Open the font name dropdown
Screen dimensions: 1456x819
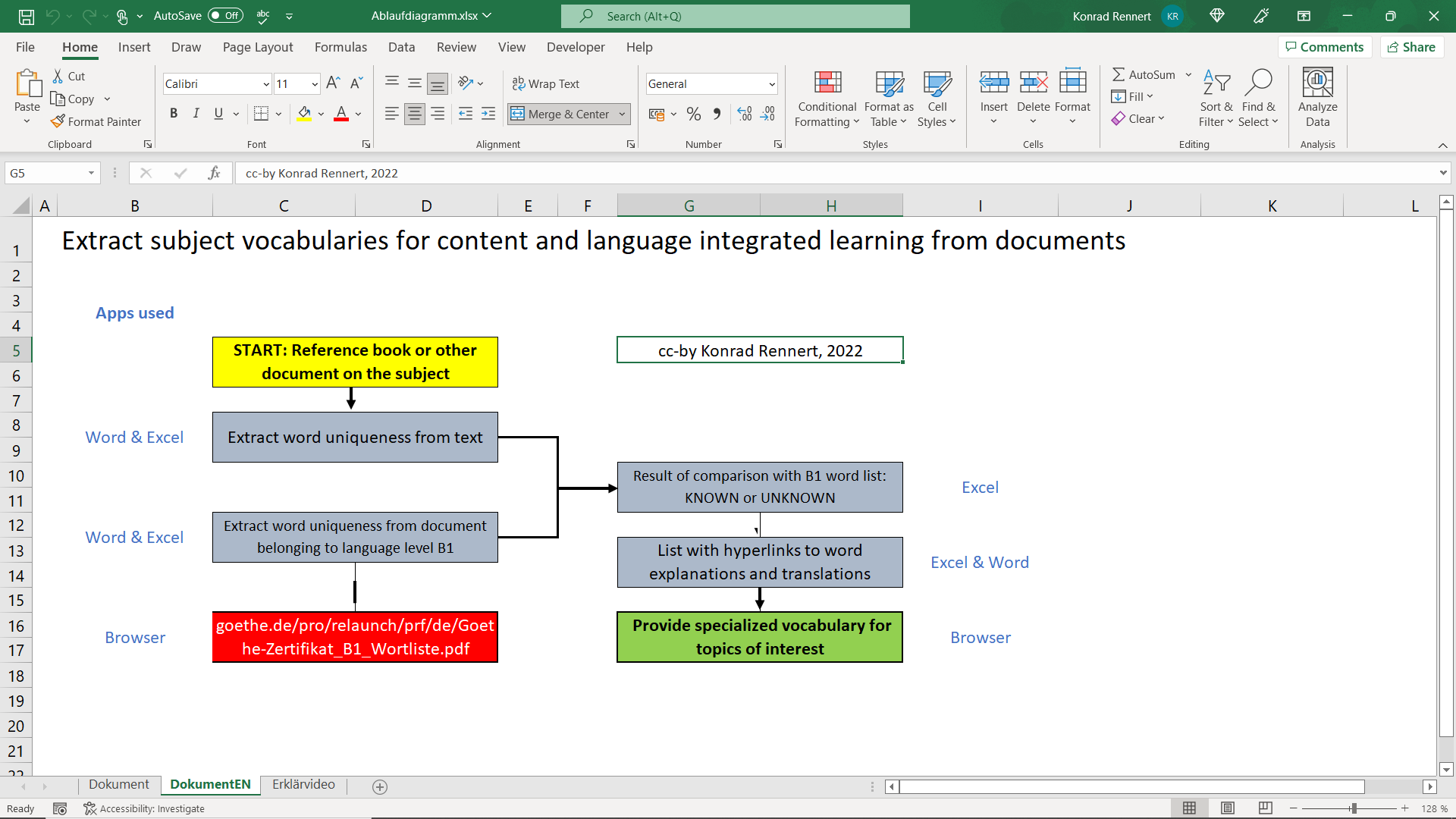click(x=266, y=84)
